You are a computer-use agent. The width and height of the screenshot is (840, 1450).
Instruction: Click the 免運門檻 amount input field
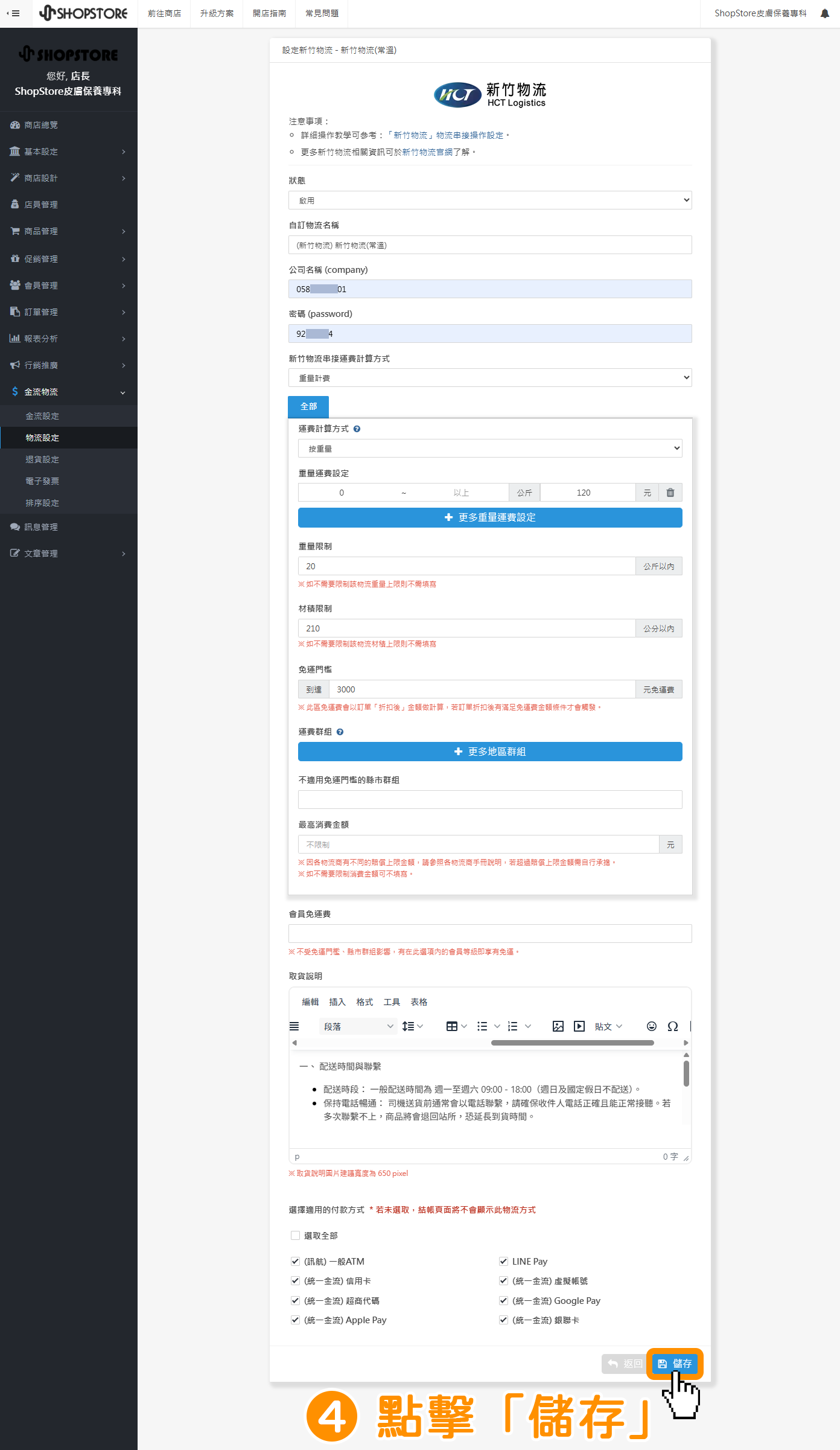coord(482,689)
